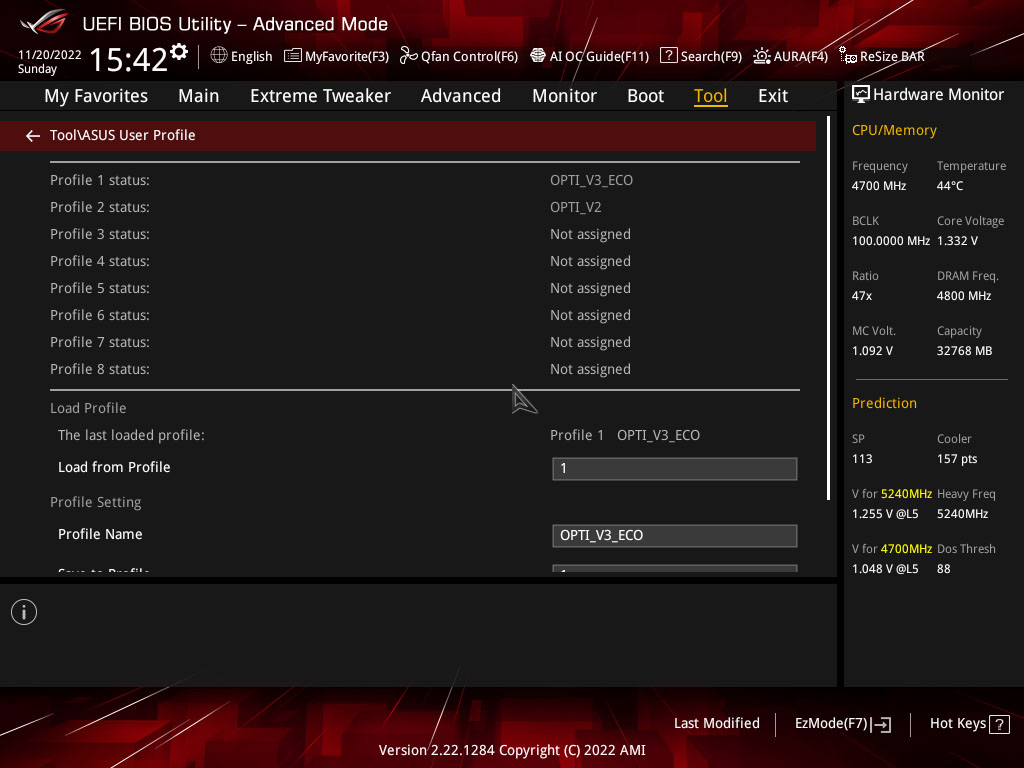Open Last Modified settings list

click(x=716, y=723)
